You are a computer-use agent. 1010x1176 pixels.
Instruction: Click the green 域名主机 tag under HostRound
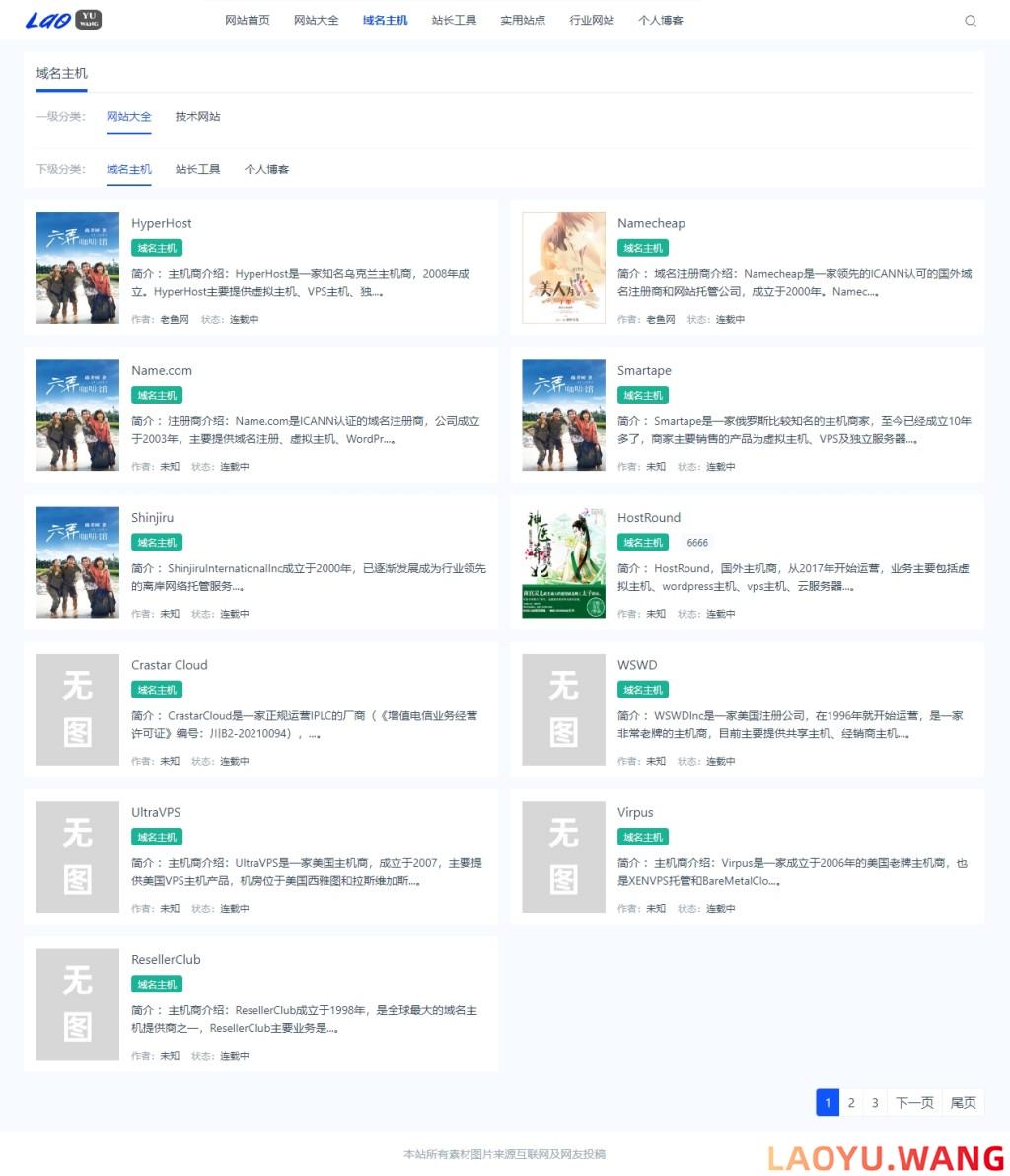642,543
